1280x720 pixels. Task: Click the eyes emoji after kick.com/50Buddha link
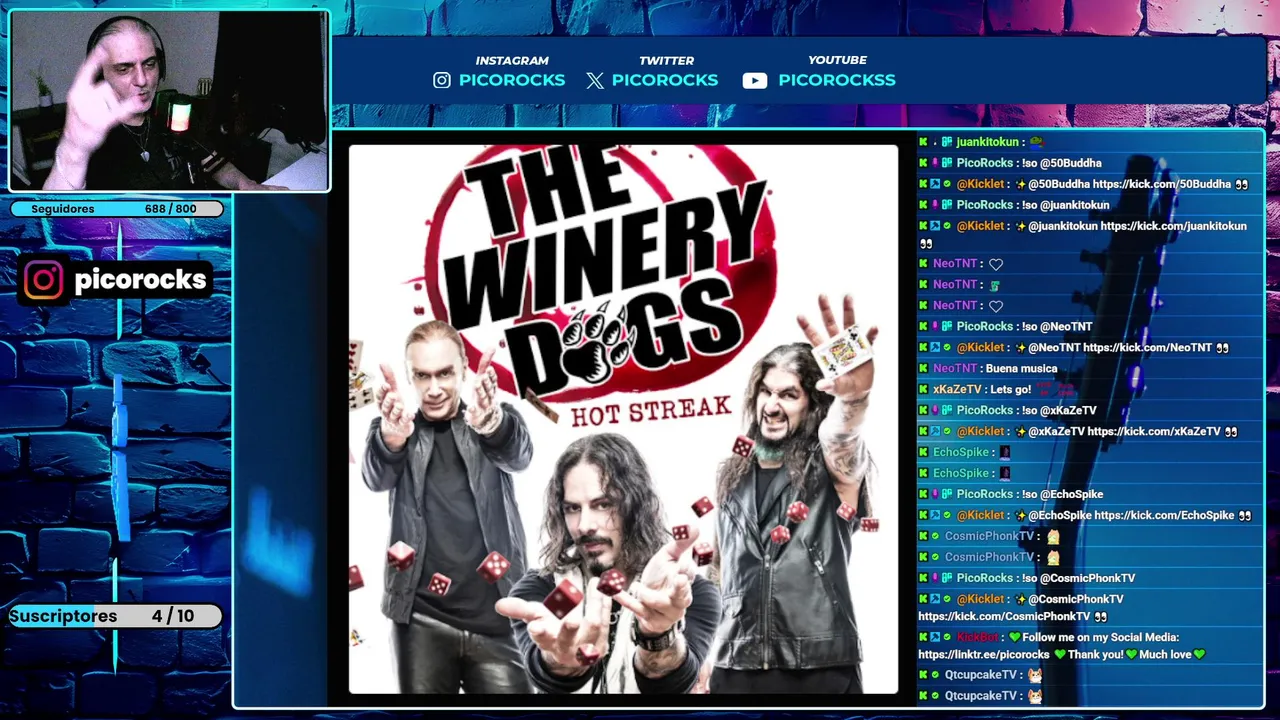click(x=1241, y=184)
